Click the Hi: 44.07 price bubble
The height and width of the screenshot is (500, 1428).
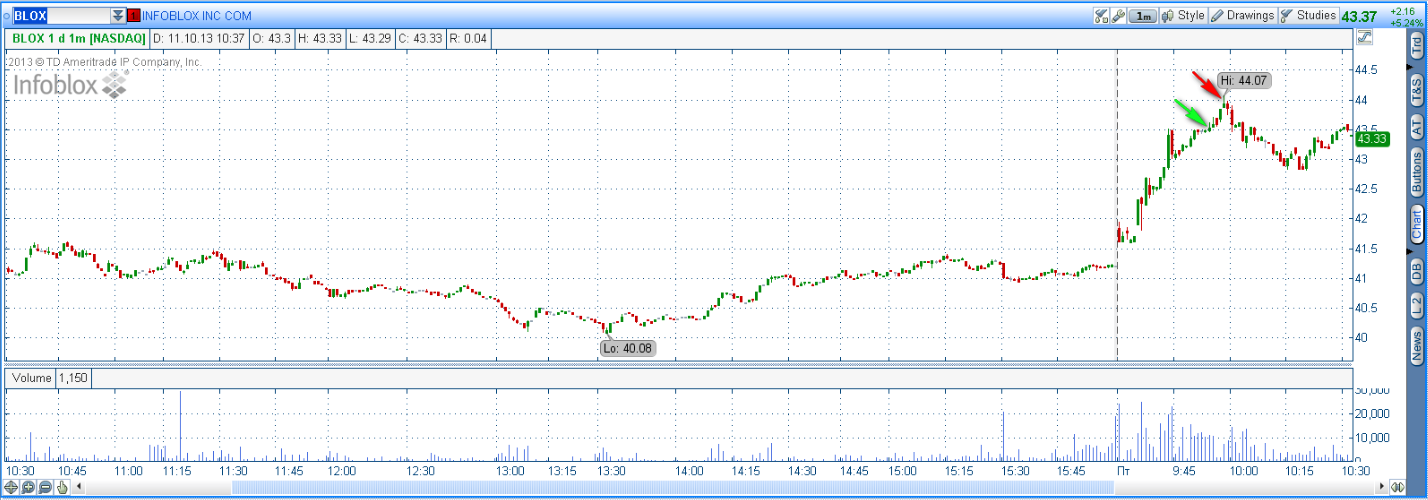pos(1245,80)
